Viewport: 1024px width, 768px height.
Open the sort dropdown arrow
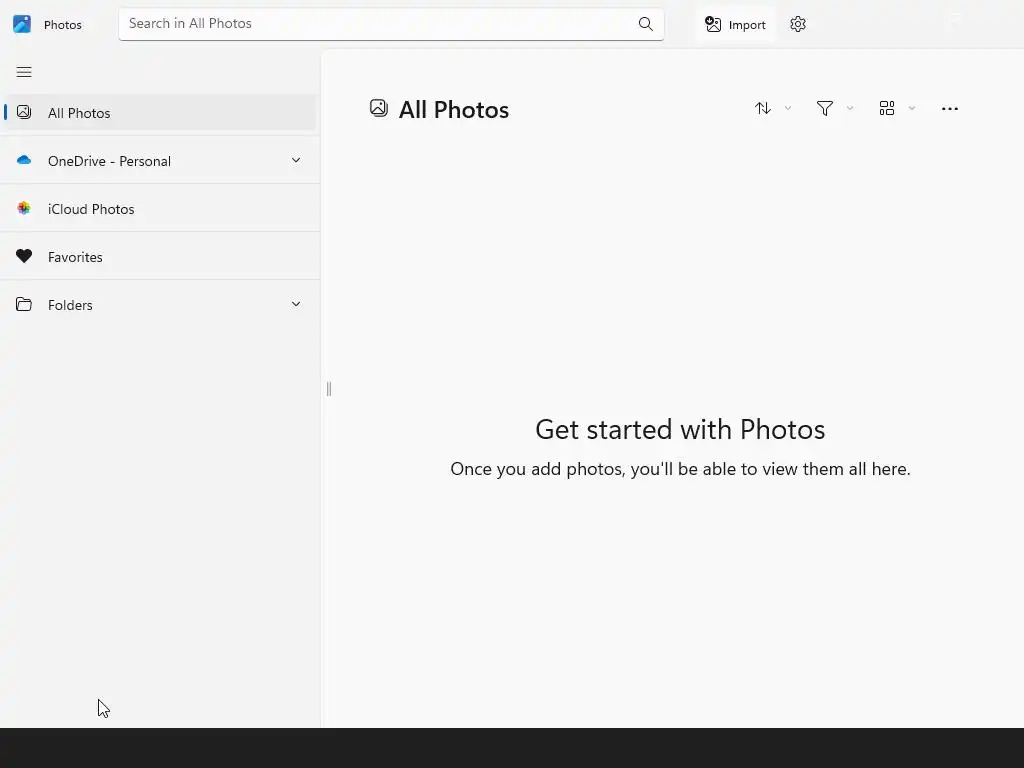pyautogui.click(x=788, y=108)
